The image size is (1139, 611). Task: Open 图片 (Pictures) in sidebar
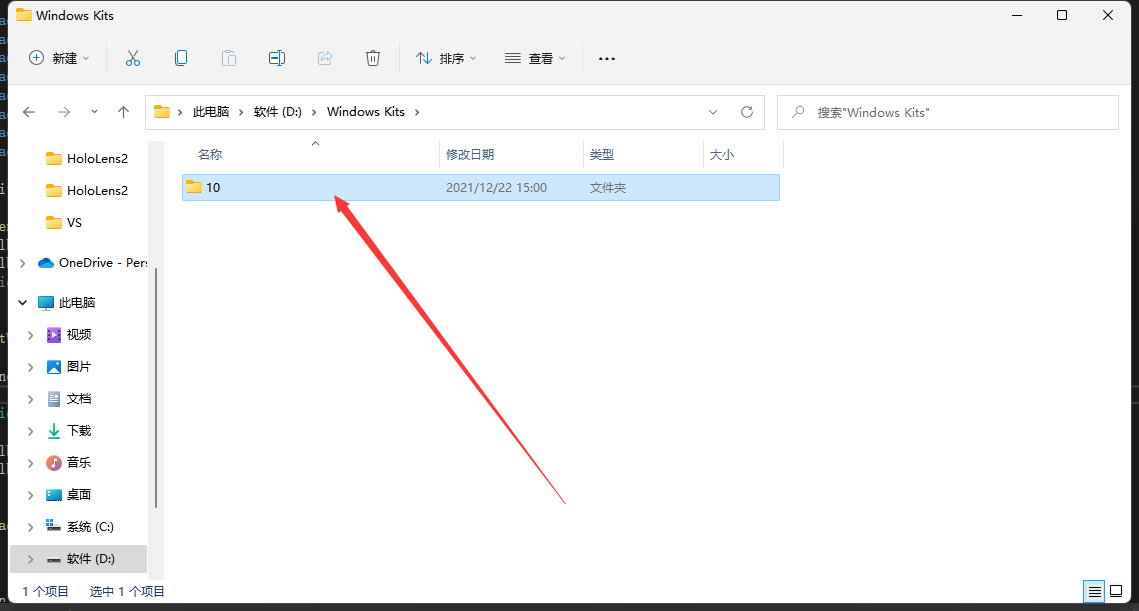(69, 367)
